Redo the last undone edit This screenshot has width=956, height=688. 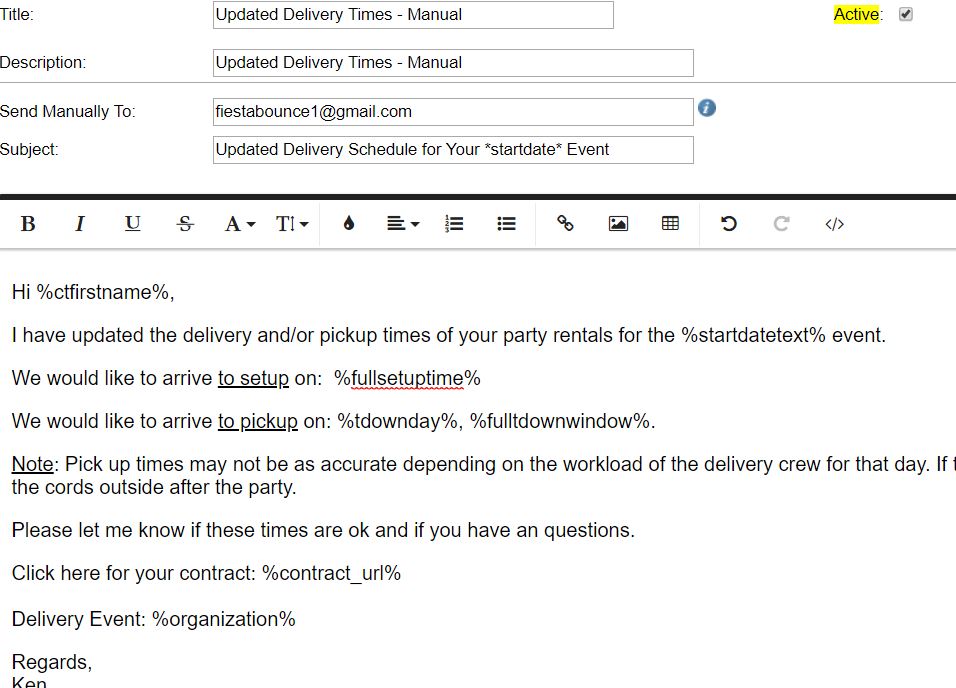(782, 224)
